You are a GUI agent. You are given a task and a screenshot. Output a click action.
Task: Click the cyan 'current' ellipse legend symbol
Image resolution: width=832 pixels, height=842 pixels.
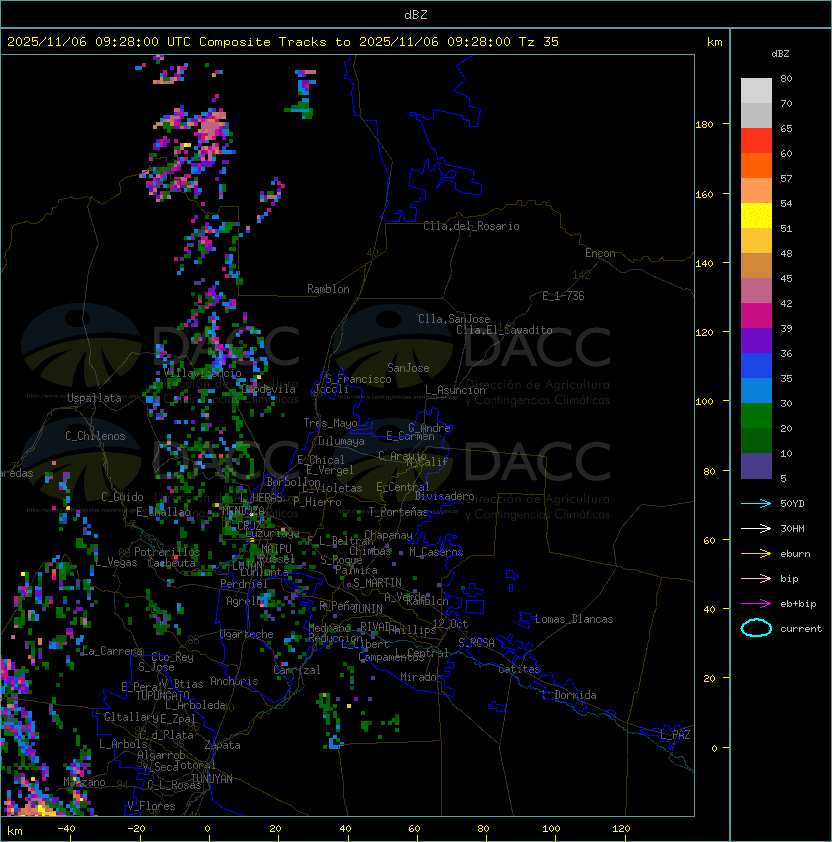(756, 628)
